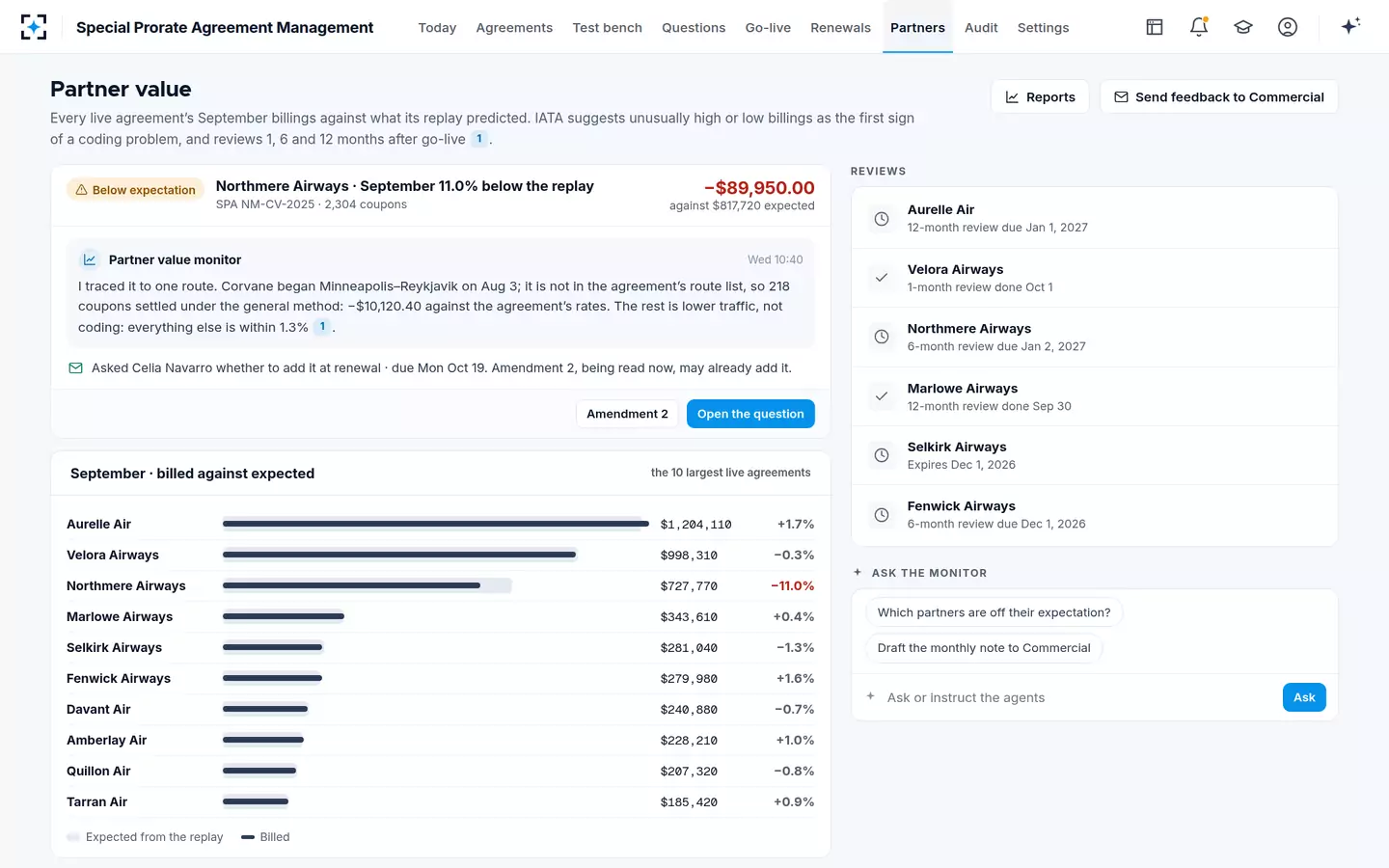Viewport: 1389px width, 868px height.
Task: Click the Tarran Air $185,420 amount
Action: coord(689,802)
